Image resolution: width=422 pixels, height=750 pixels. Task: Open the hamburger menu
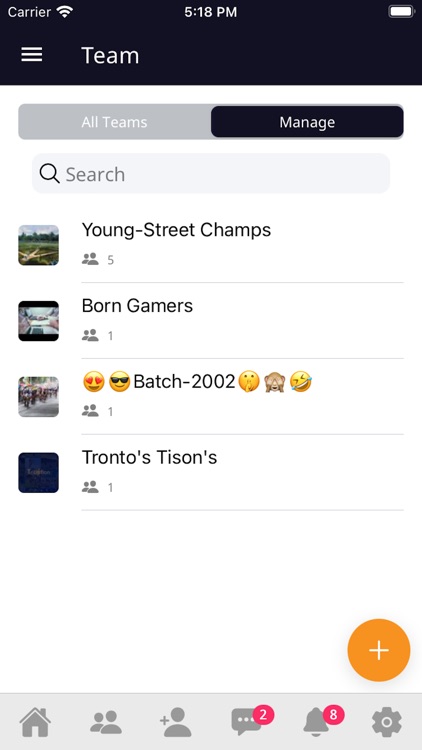tap(32, 55)
